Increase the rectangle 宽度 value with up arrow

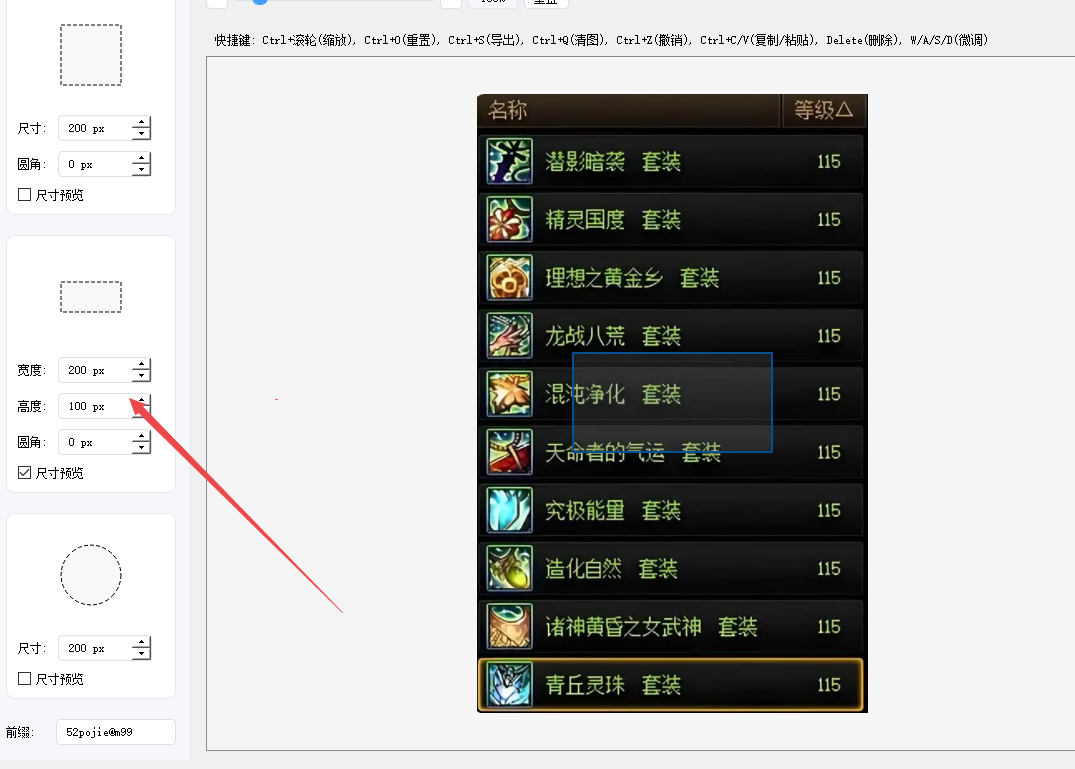click(141, 365)
